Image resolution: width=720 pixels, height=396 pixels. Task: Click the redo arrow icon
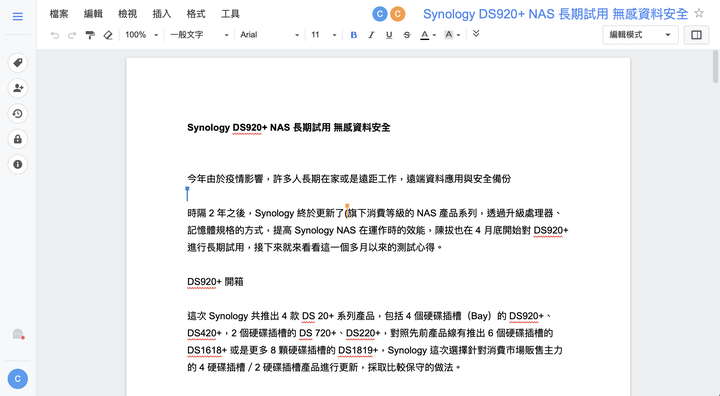click(x=72, y=35)
